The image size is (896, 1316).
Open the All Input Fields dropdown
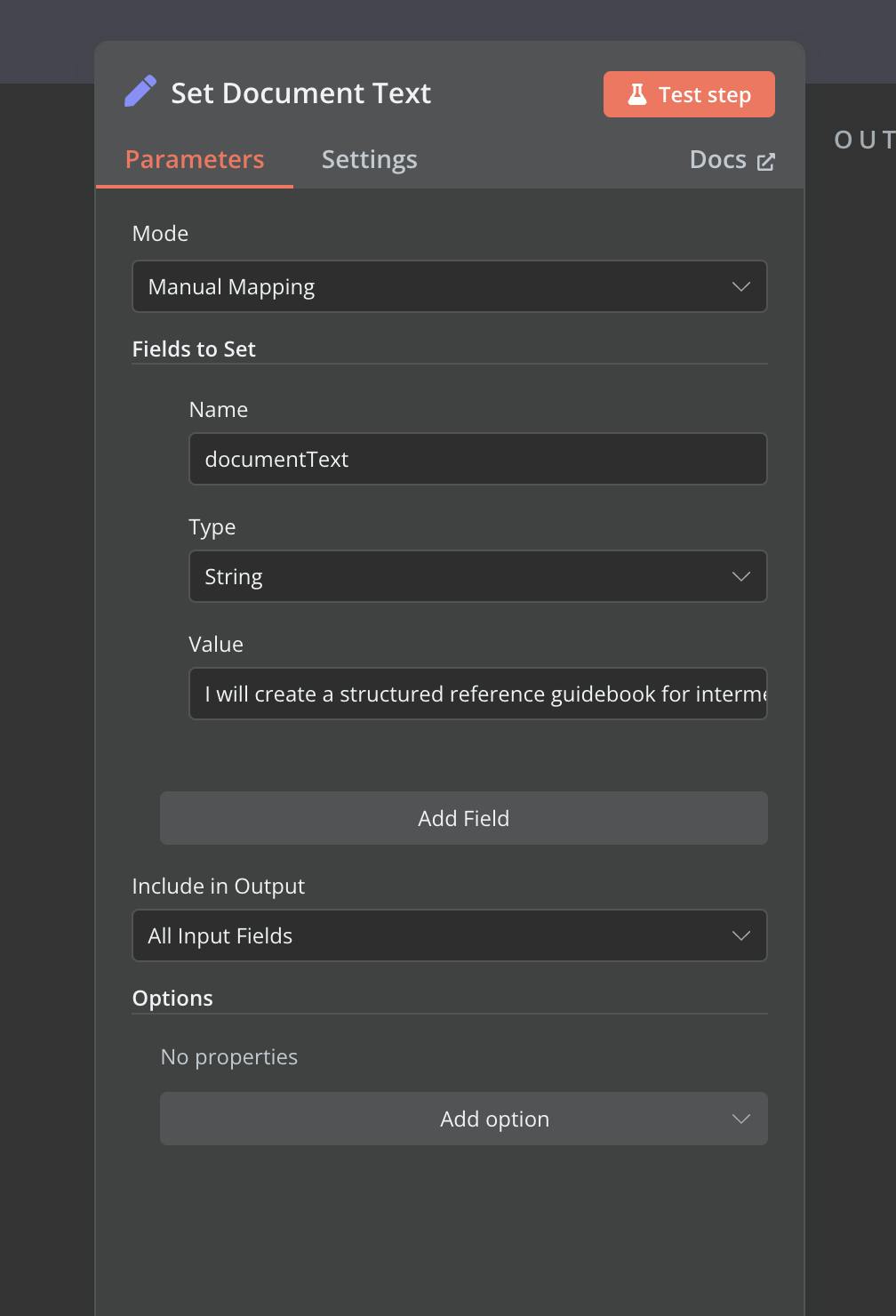click(x=449, y=935)
